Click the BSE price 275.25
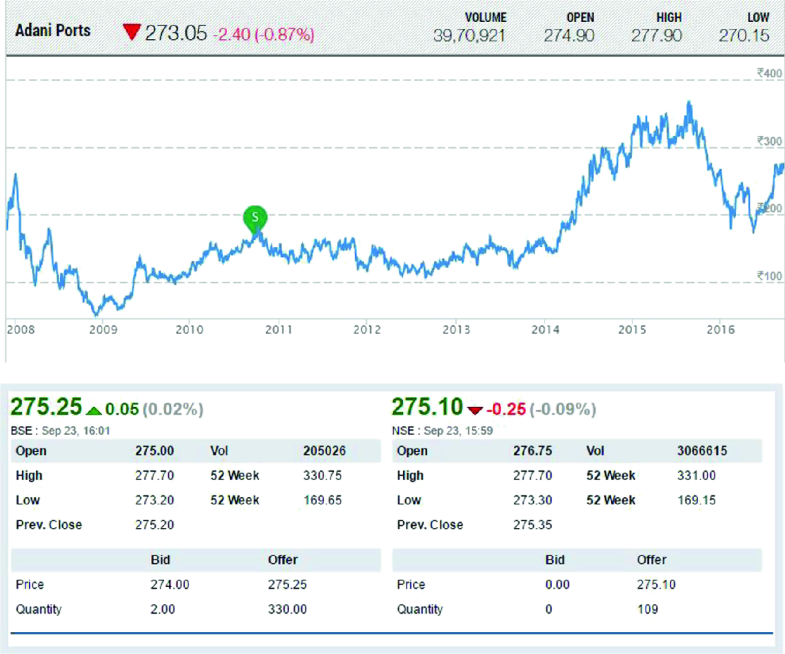 pos(46,407)
